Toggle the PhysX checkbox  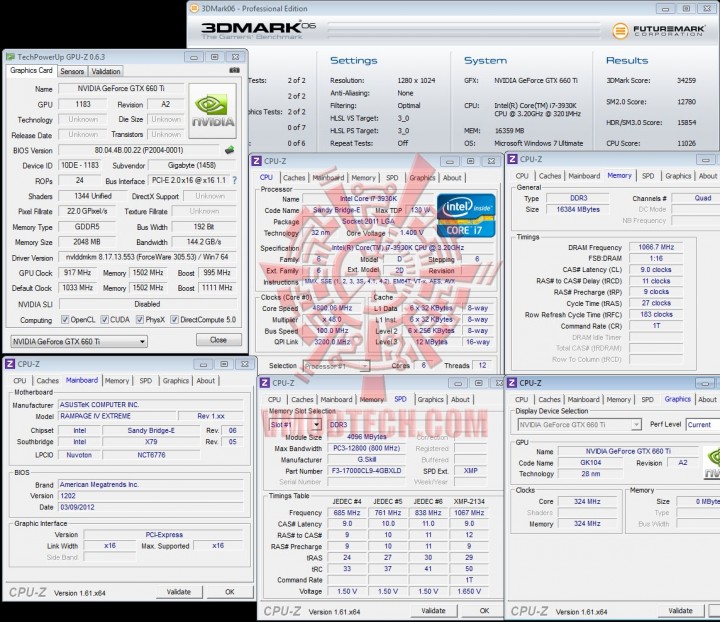tap(140, 319)
